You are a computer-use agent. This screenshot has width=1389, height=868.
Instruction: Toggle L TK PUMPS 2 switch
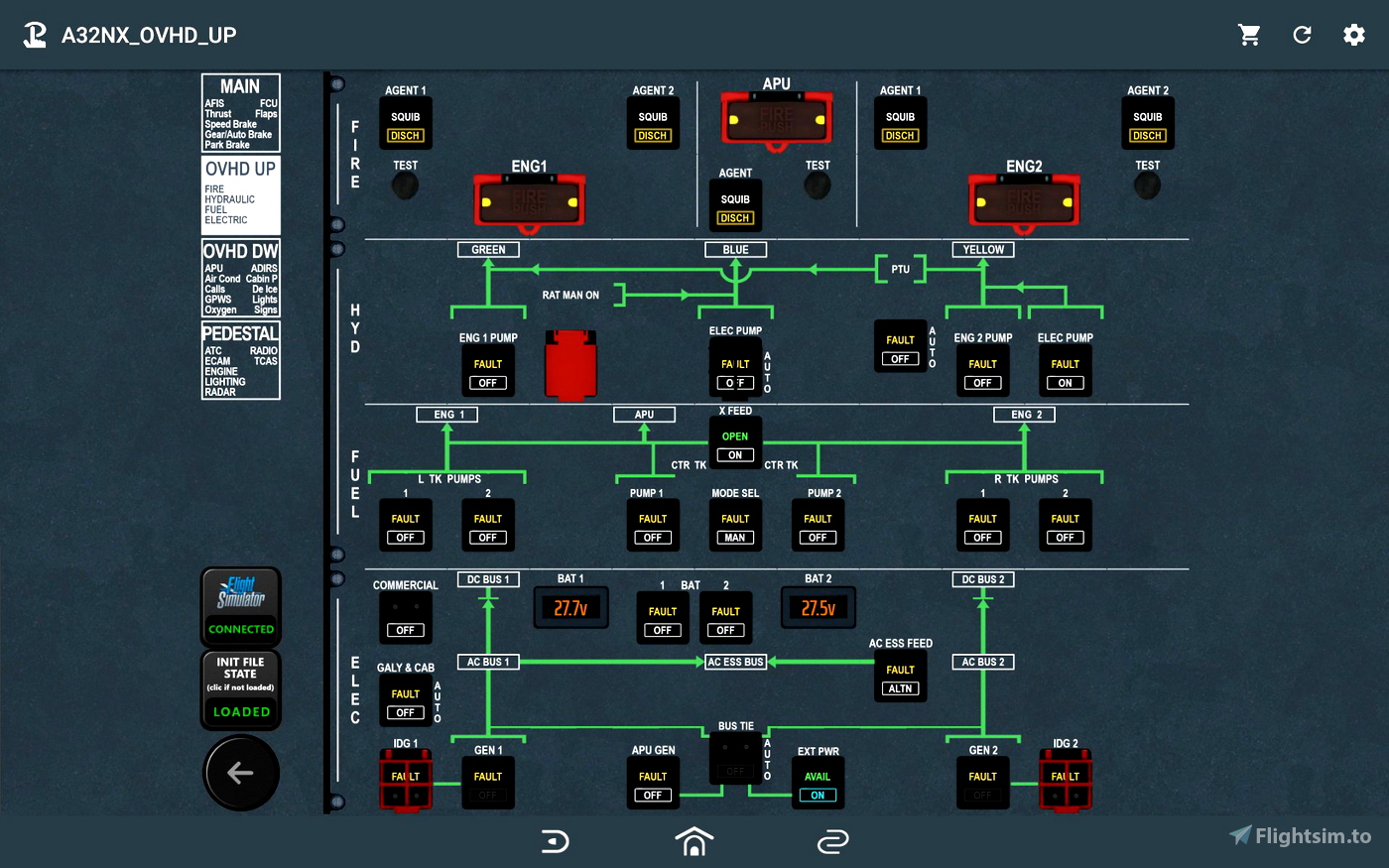pyautogui.click(x=488, y=527)
